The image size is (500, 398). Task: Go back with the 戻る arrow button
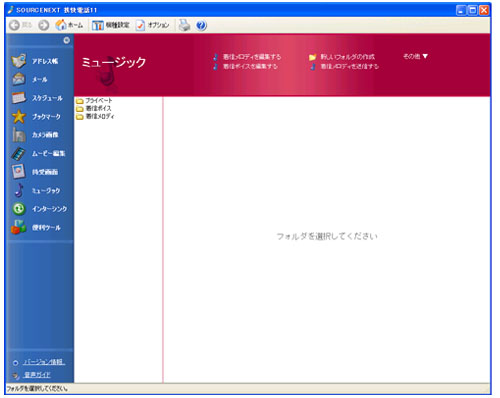point(20,25)
